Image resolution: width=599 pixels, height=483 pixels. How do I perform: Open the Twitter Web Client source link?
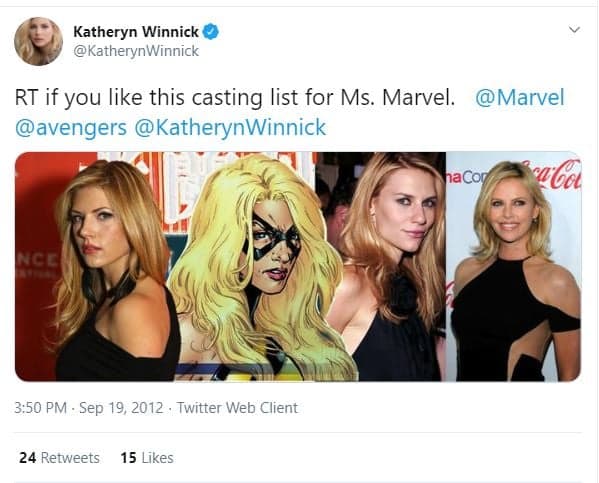point(237,408)
